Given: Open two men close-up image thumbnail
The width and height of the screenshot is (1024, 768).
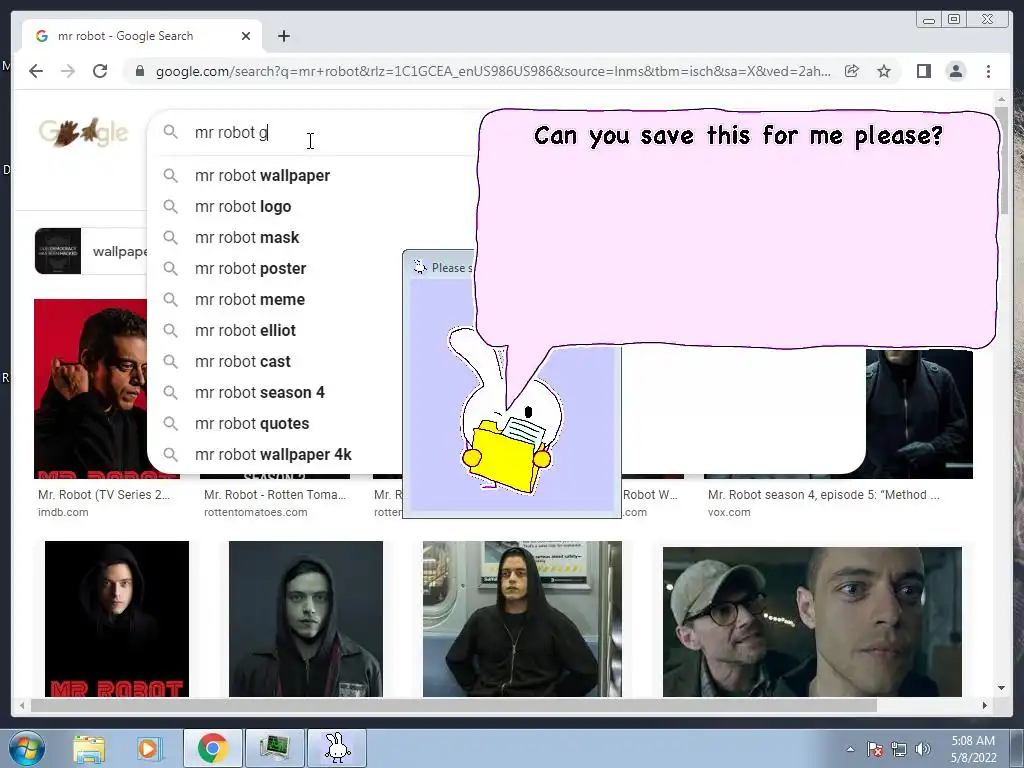Looking at the screenshot, I should click(x=812, y=622).
